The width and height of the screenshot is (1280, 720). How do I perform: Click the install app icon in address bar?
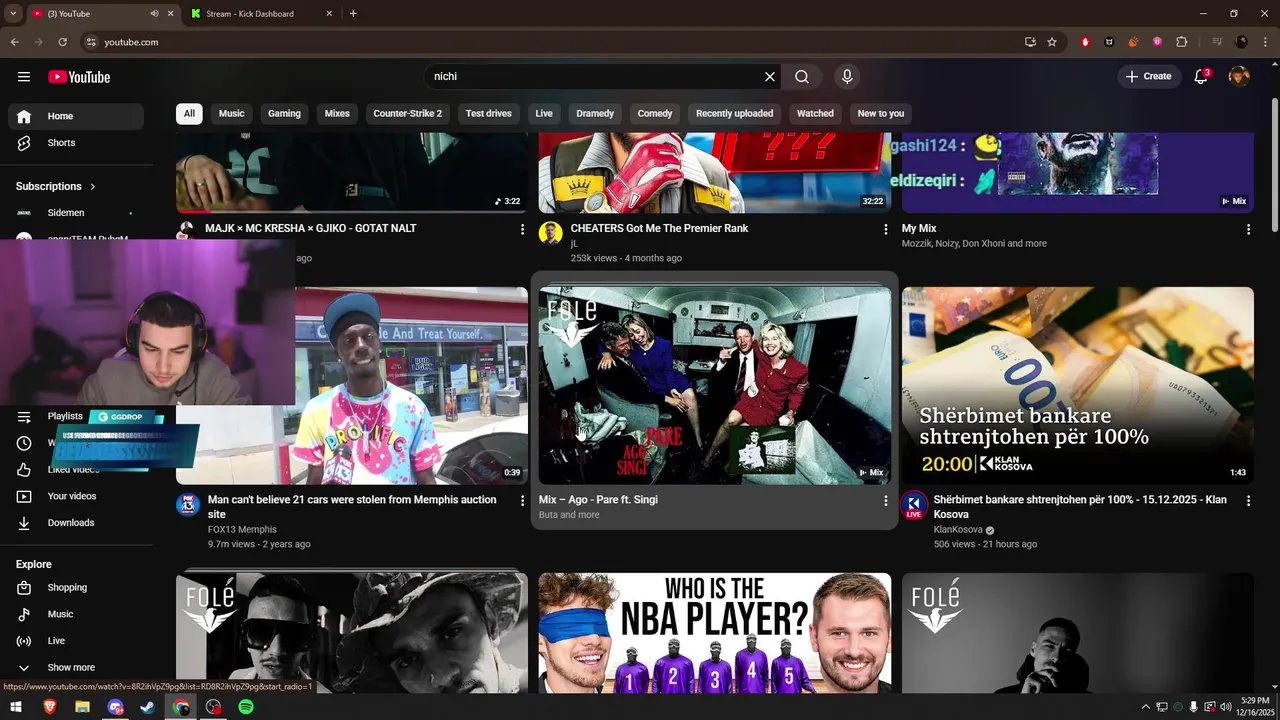click(x=1030, y=42)
